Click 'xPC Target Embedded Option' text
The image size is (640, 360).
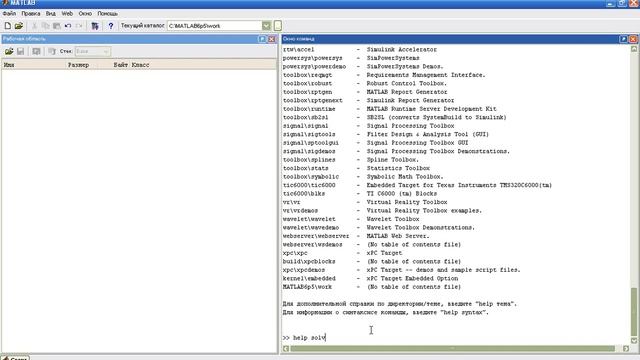412,278
